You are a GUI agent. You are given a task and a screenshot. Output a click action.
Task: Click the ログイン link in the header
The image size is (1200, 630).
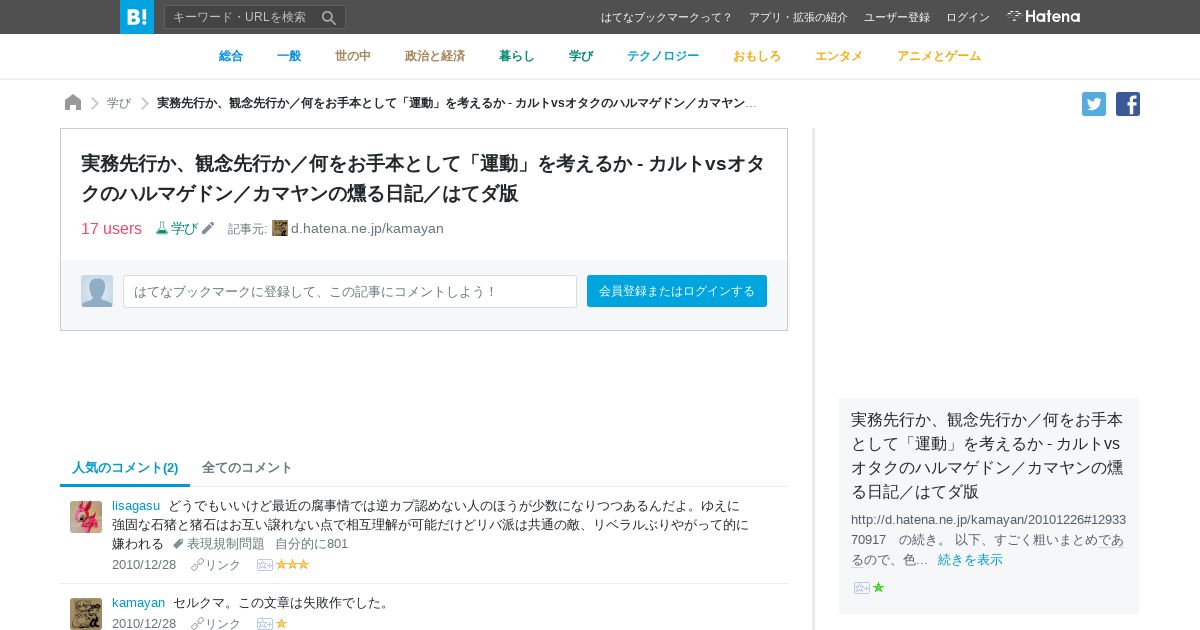click(968, 17)
